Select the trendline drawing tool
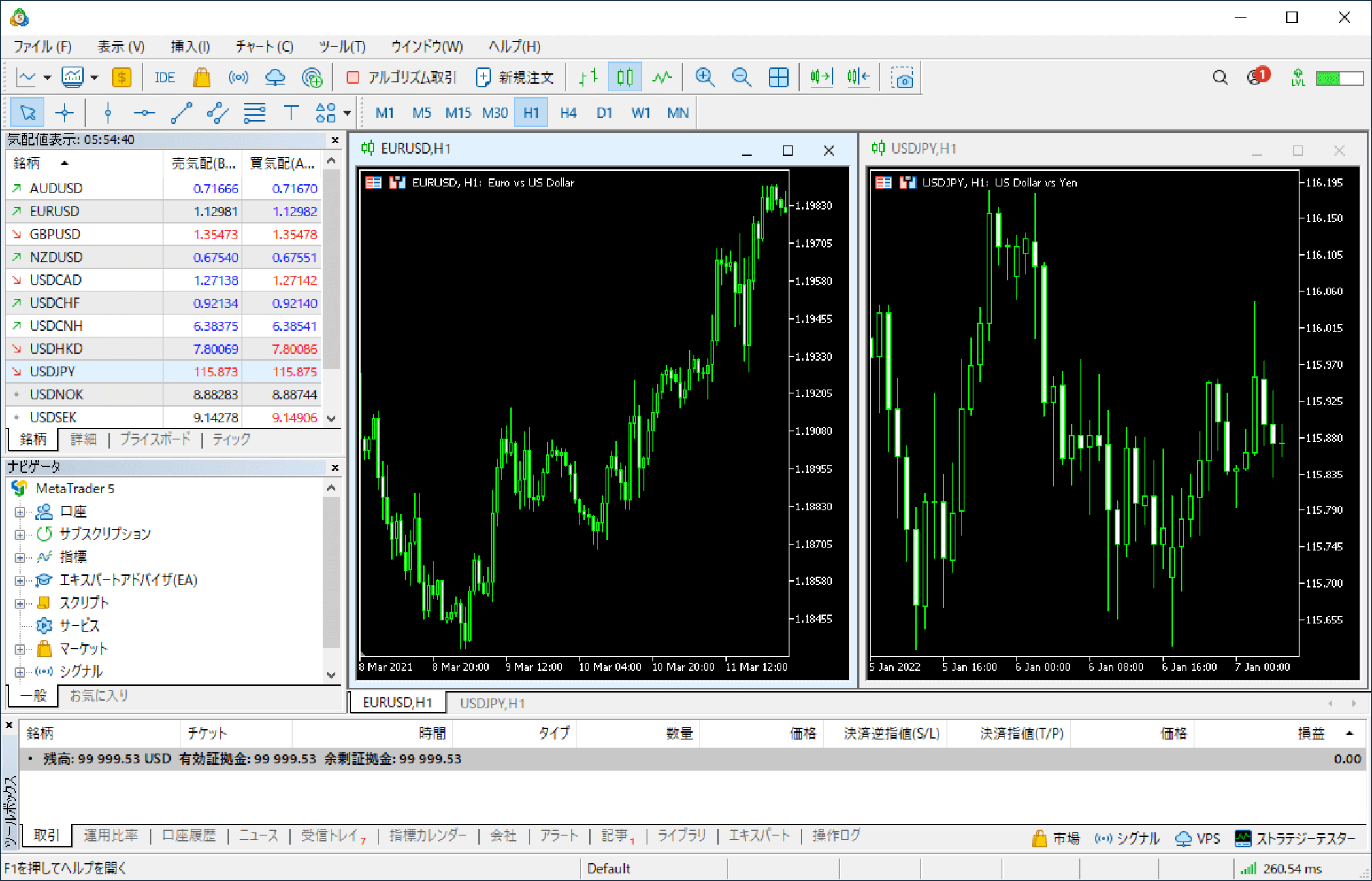This screenshot has height=881, width=1372. 181,113
